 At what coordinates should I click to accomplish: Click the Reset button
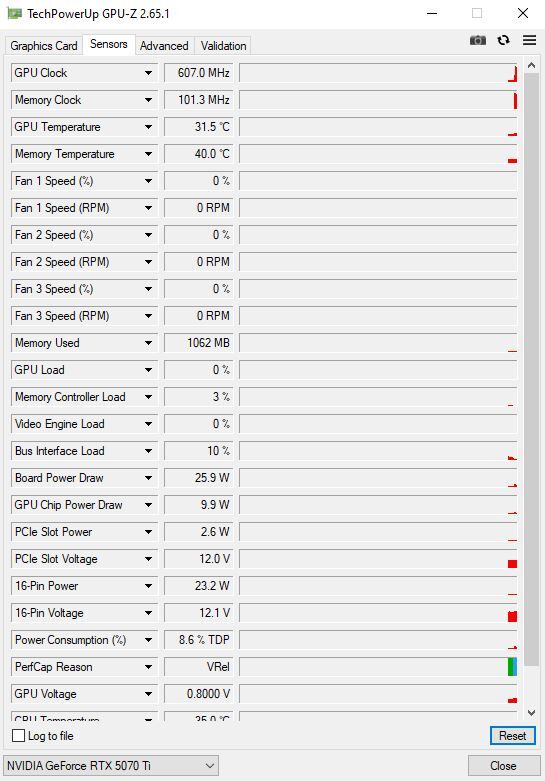(x=513, y=736)
